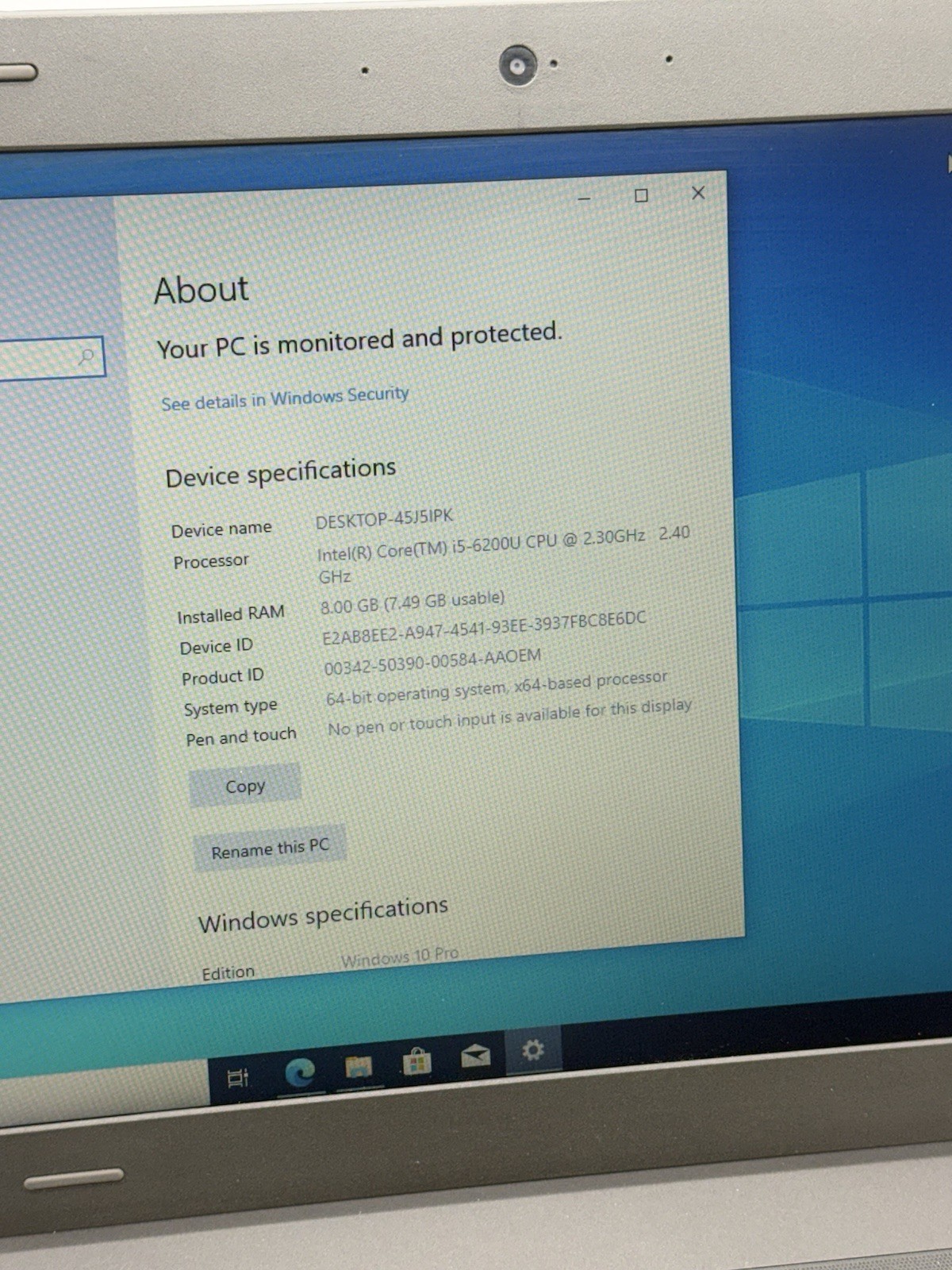
Task: Select the 64-bit operating system text
Action: tap(497, 687)
